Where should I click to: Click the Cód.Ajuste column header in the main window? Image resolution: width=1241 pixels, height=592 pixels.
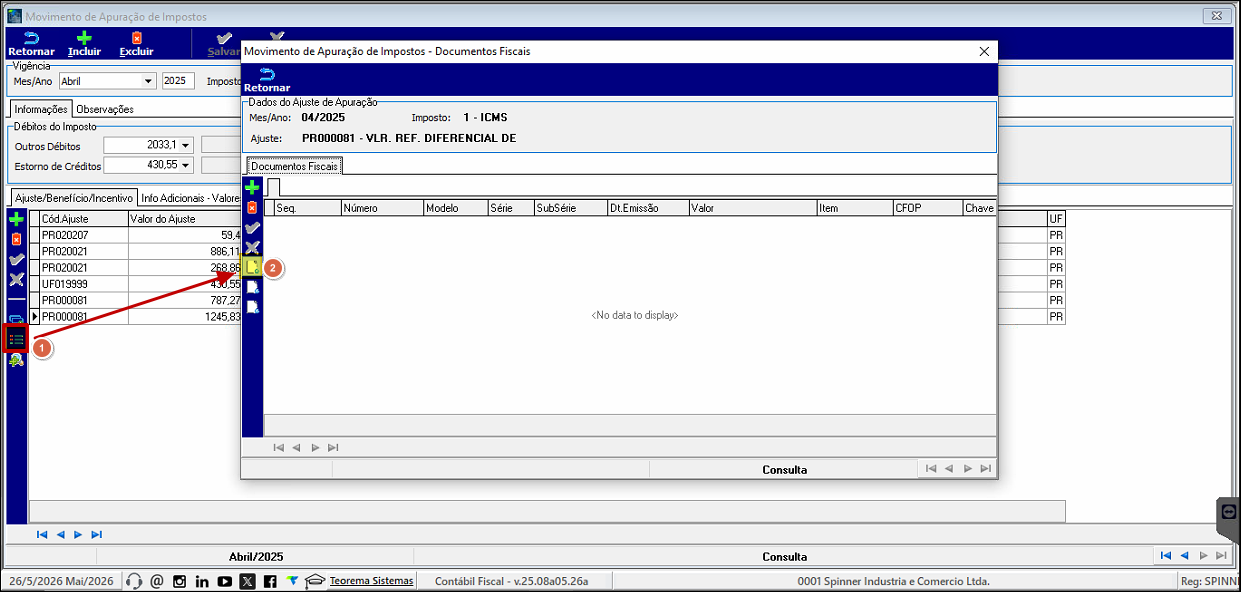(83, 219)
